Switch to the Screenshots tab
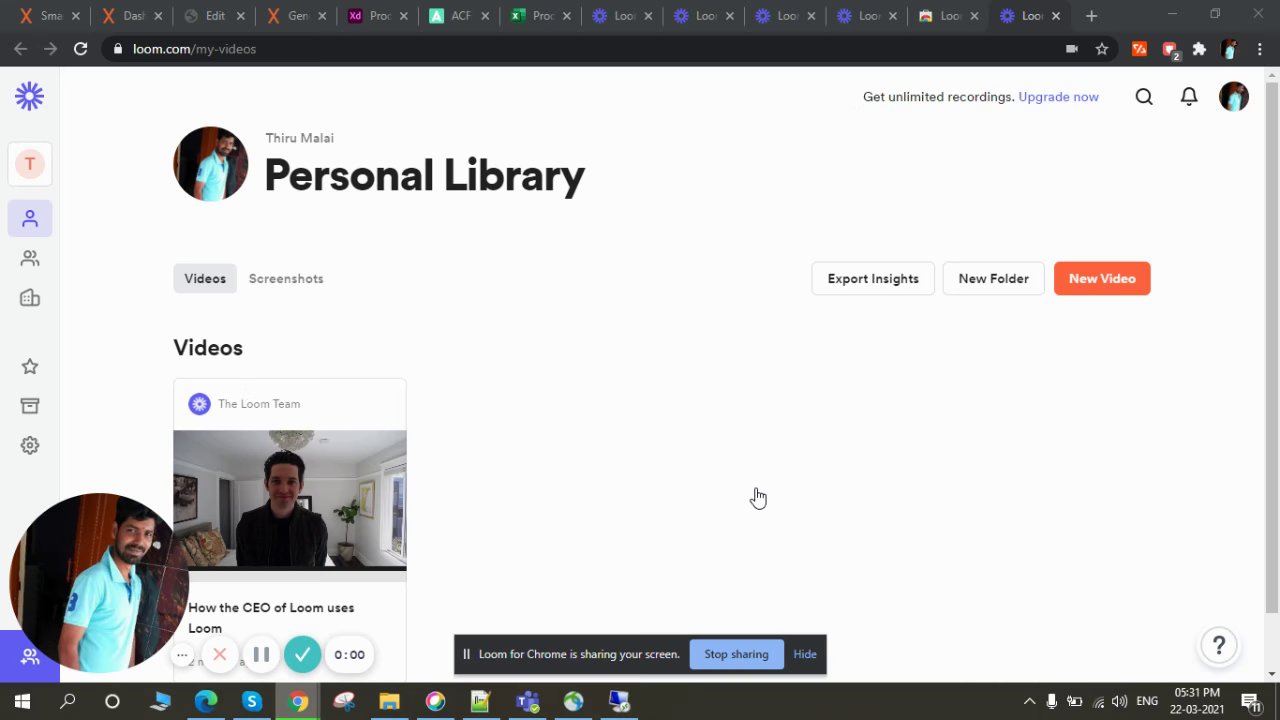This screenshot has height=720, width=1280. pos(286,279)
